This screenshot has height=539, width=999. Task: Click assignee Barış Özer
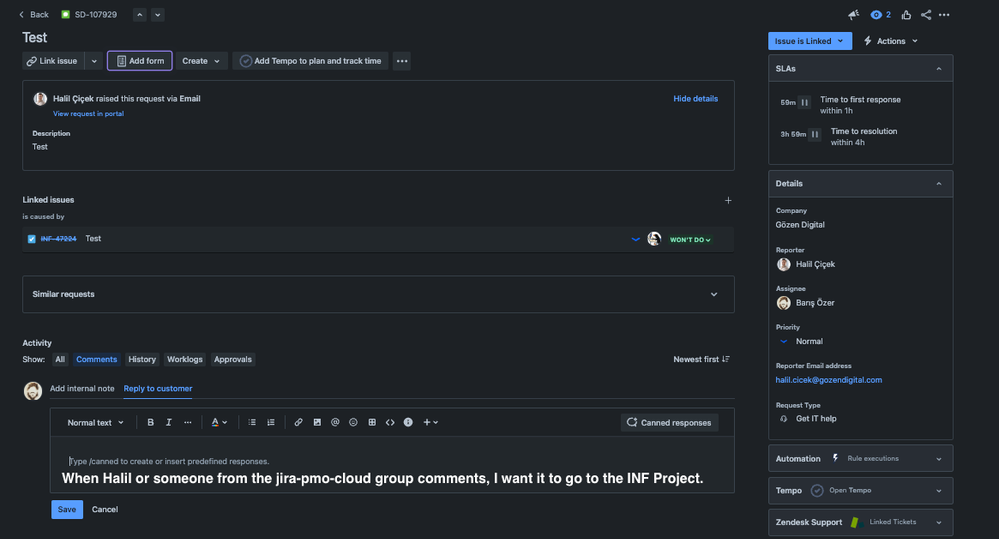(806, 303)
